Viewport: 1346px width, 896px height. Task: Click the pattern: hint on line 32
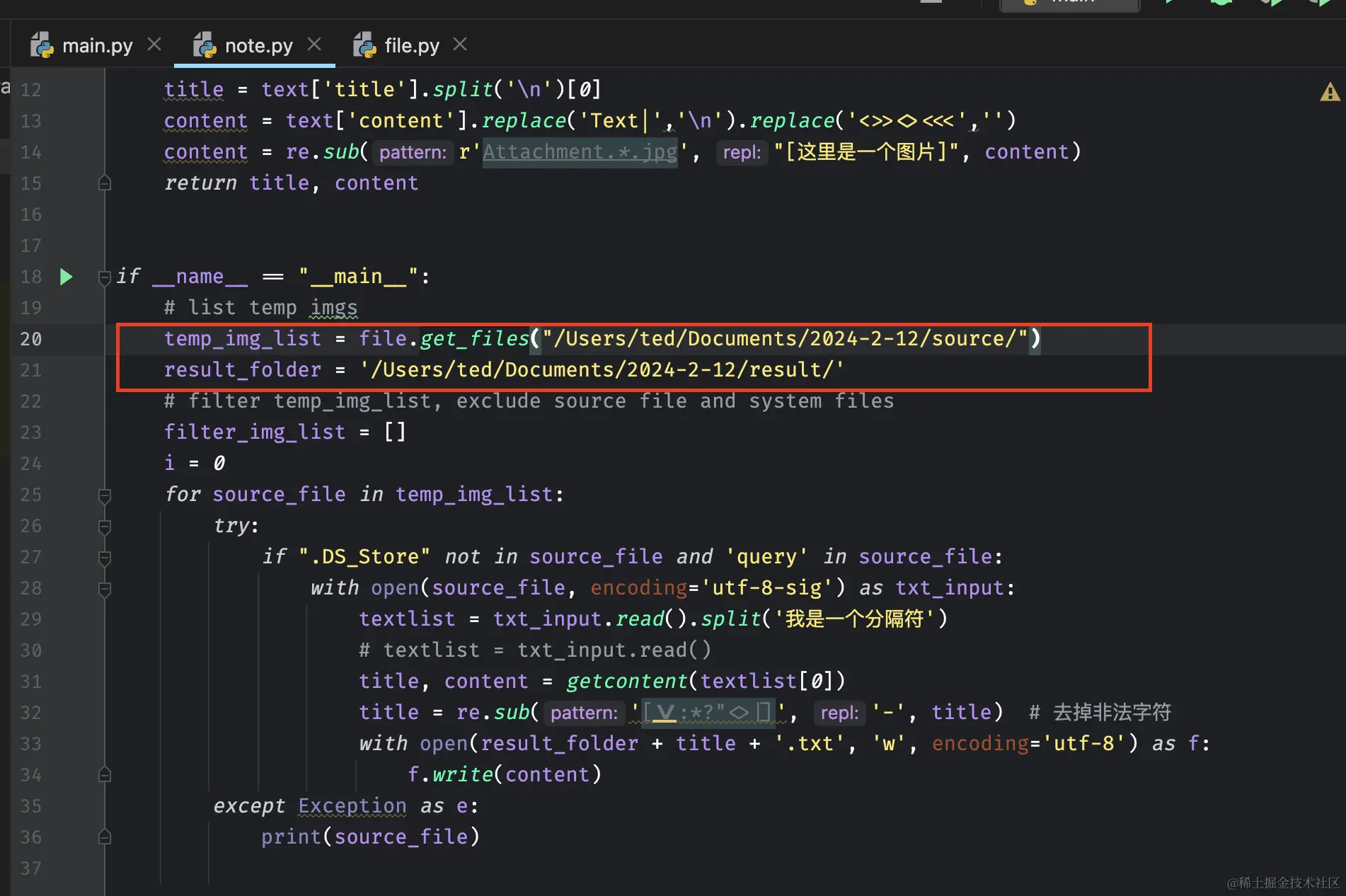pyautogui.click(x=585, y=713)
